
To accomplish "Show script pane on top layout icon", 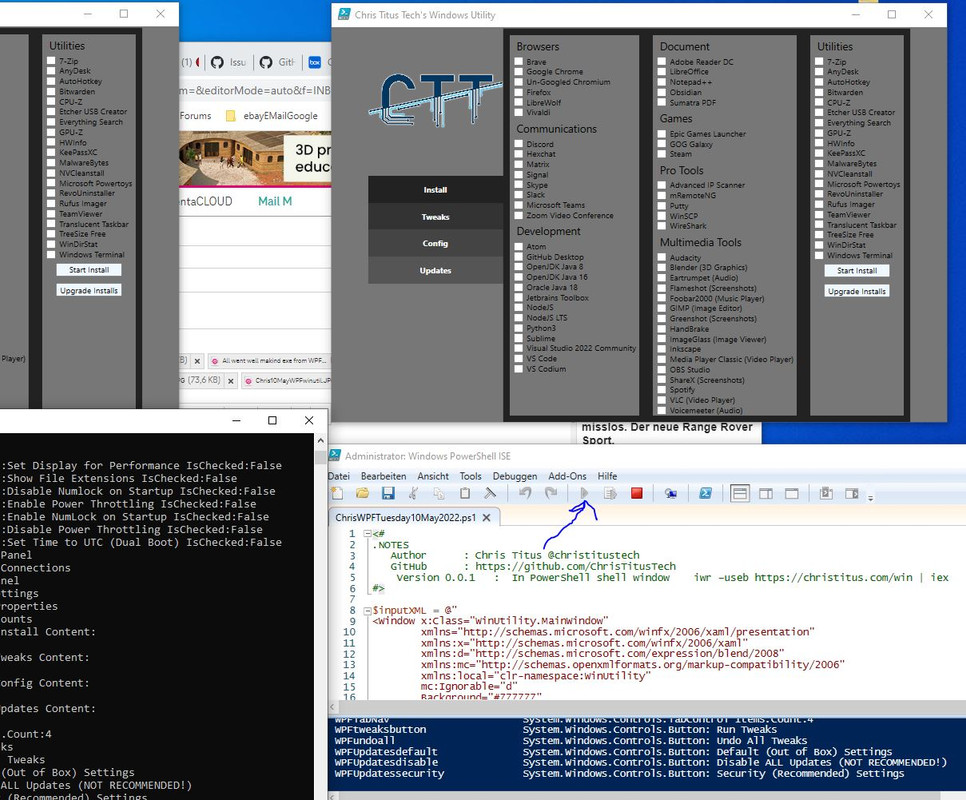I will click(740, 493).
